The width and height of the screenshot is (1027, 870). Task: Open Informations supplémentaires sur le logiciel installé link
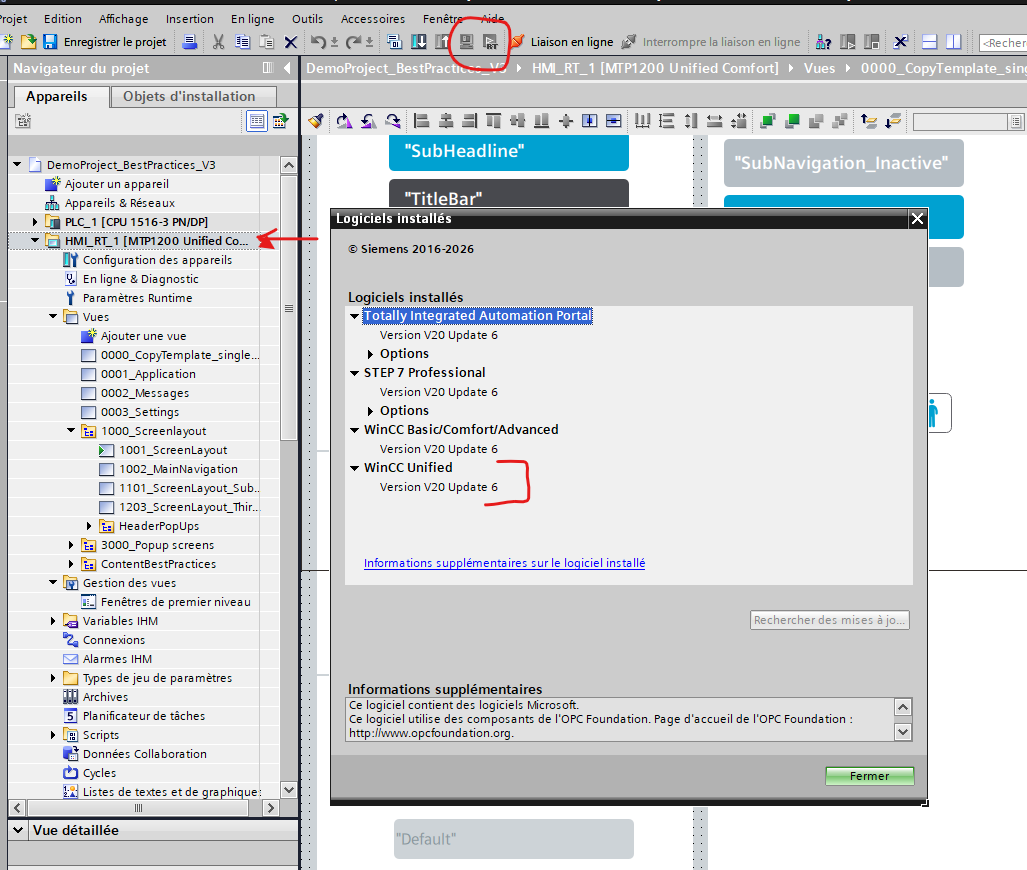[x=504, y=563]
